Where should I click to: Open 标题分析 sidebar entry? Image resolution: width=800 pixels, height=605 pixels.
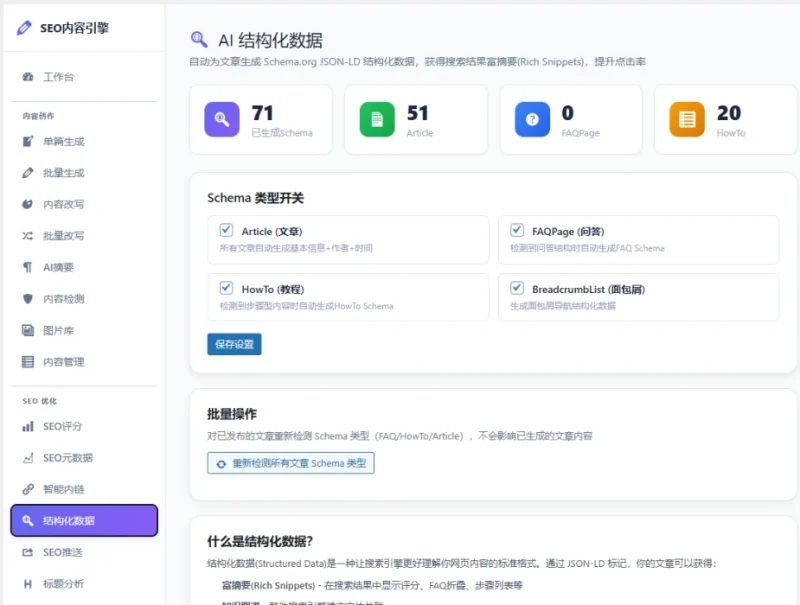(x=84, y=584)
